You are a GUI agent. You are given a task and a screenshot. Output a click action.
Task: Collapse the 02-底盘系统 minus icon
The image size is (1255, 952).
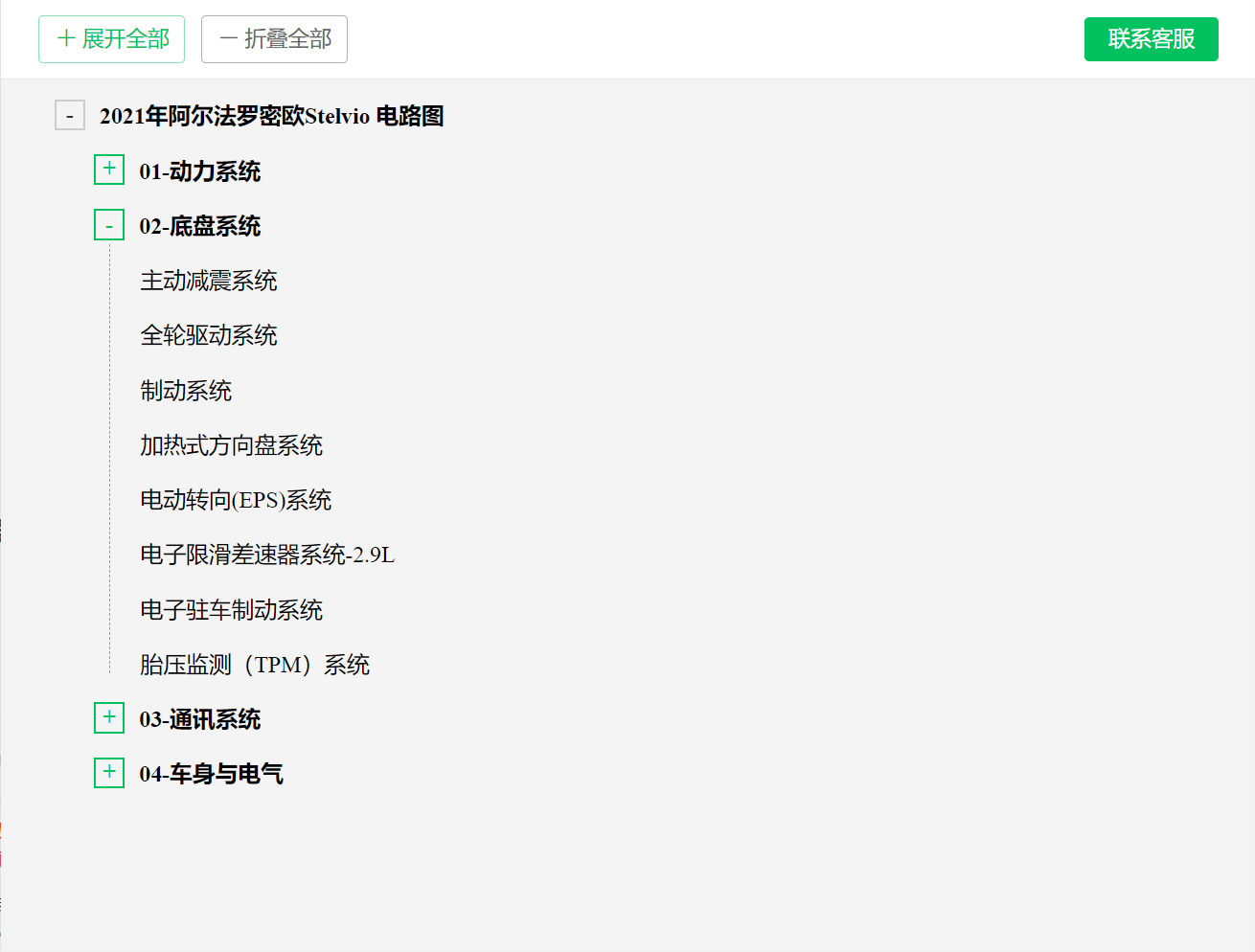[109, 225]
